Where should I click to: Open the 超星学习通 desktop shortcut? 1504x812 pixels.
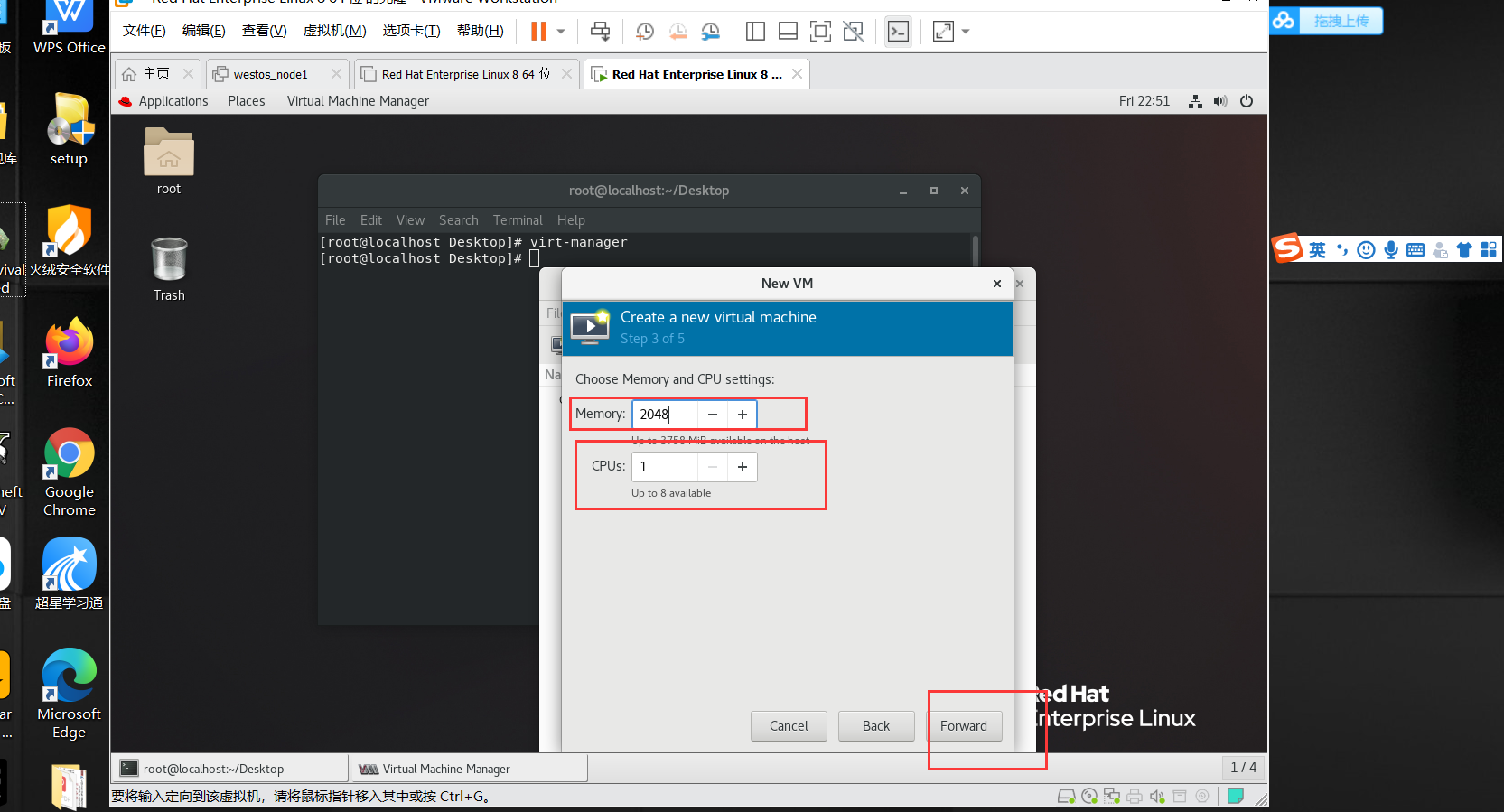tap(70, 574)
